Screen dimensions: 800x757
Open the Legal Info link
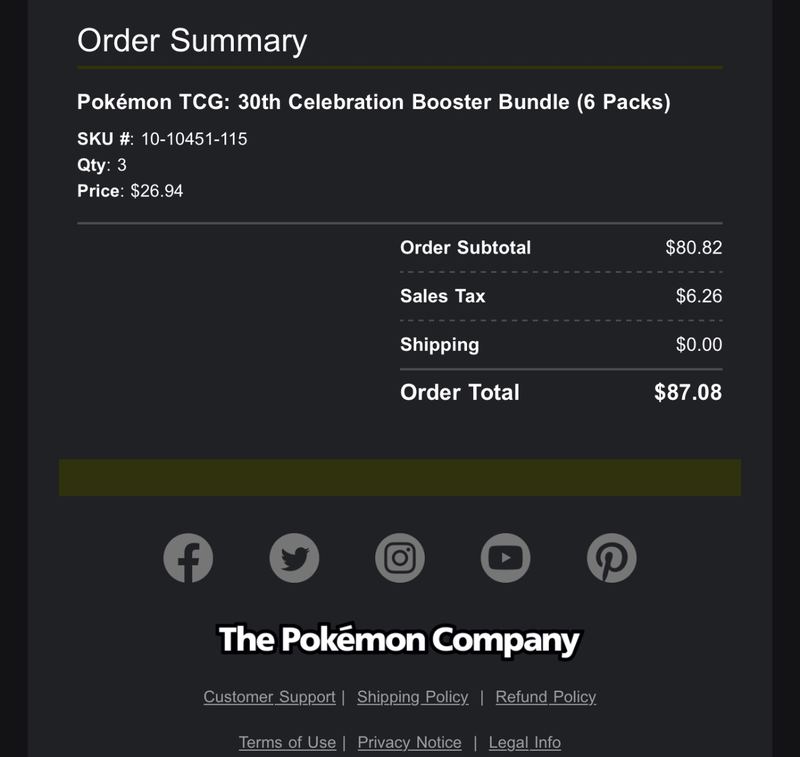525,742
